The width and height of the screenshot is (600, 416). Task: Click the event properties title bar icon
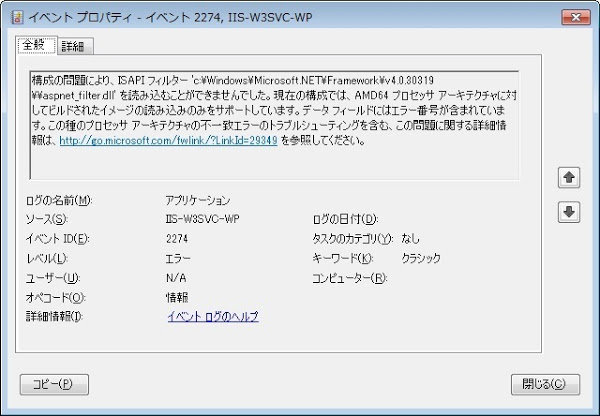[17, 18]
